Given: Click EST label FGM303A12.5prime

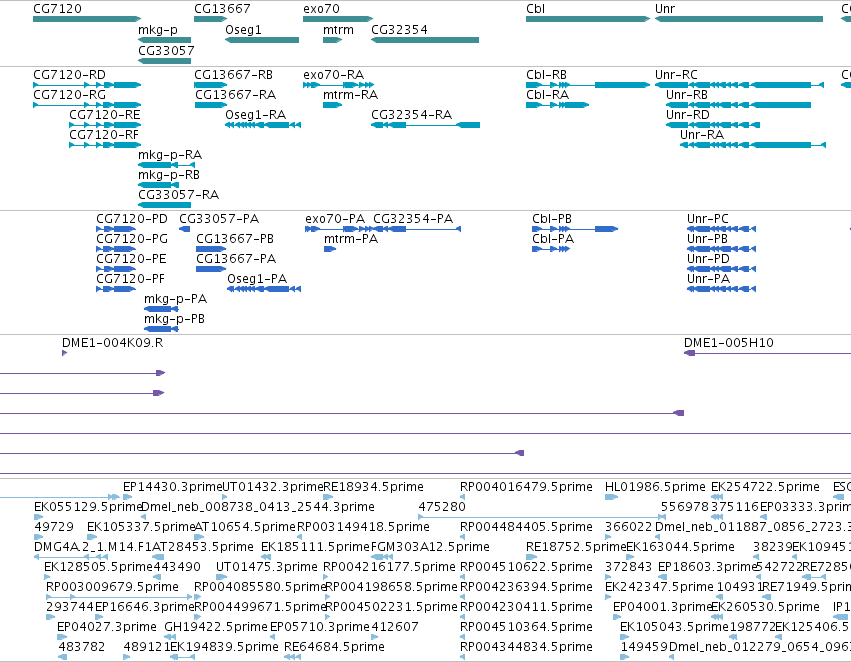Looking at the screenshot, I should pyautogui.click(x=430, y=547).
